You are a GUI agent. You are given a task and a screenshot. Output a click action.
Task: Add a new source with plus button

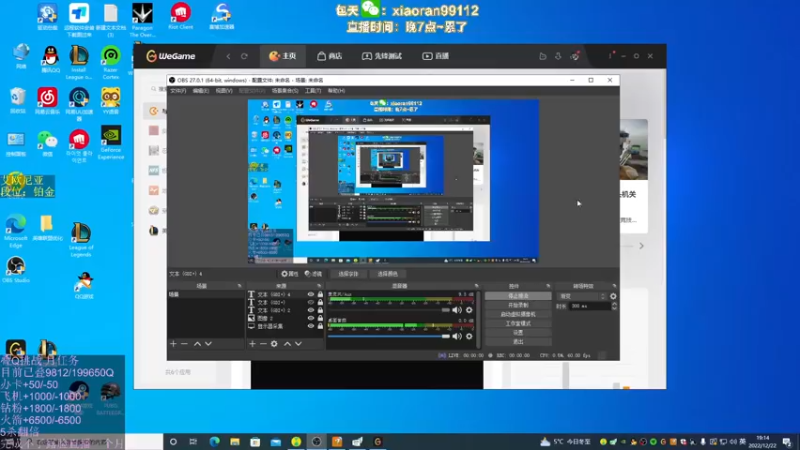(x=252, y=344)
